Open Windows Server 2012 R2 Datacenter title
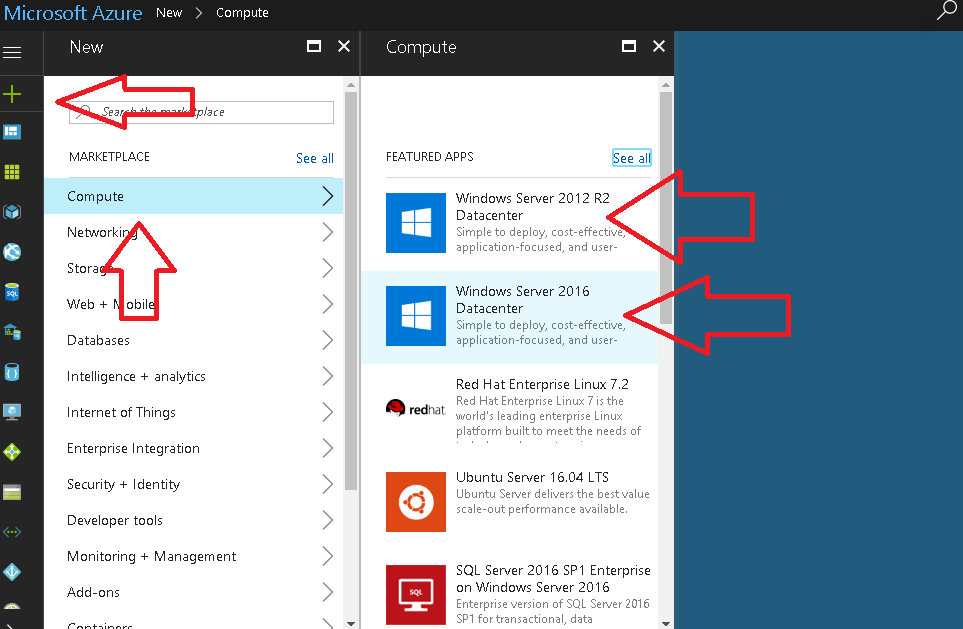Image resolution: width=963 pixels, height=629 pixels. 532,207
